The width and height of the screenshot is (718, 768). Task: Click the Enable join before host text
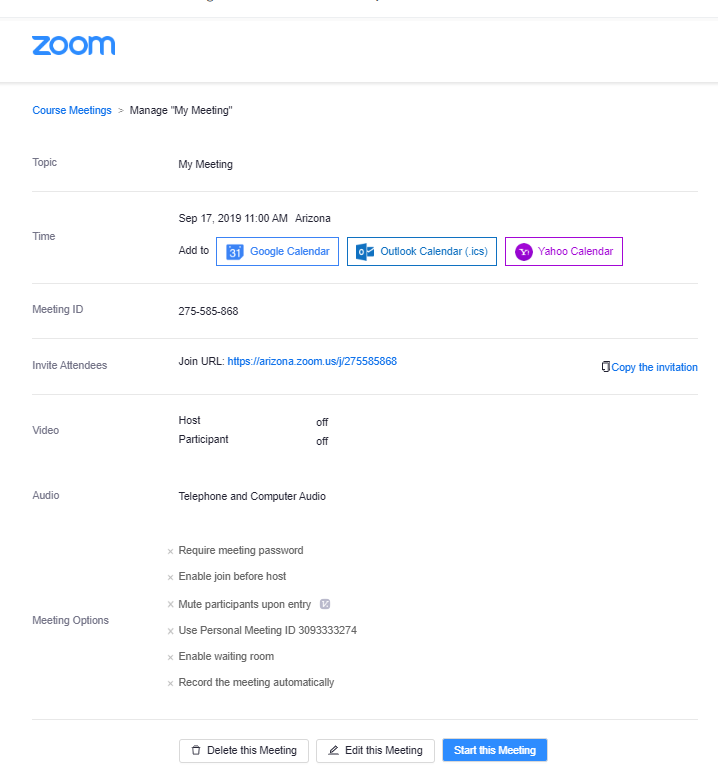[232, 576]
